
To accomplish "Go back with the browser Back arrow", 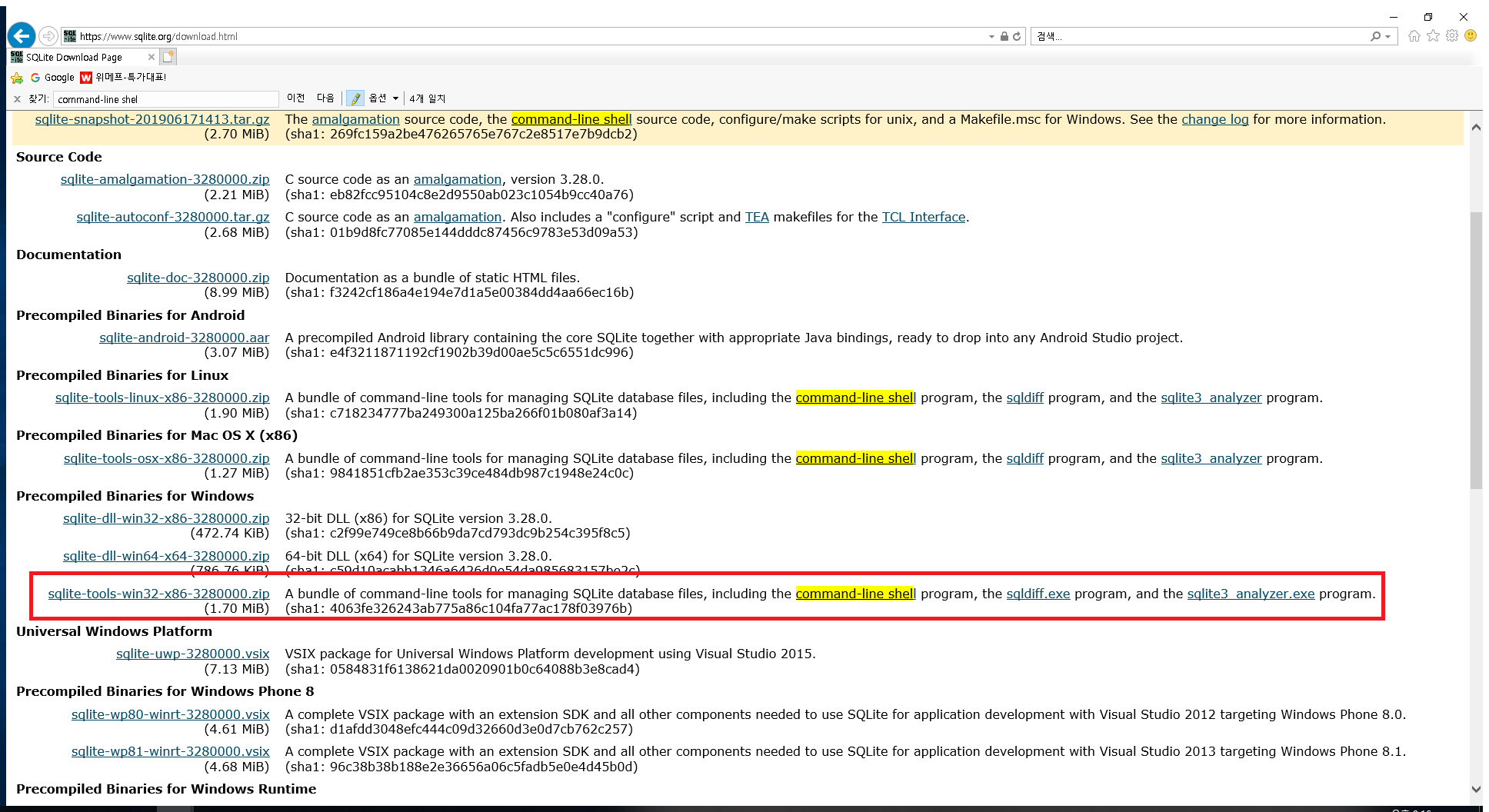I will pyautogui.click(x=22, y=35).
